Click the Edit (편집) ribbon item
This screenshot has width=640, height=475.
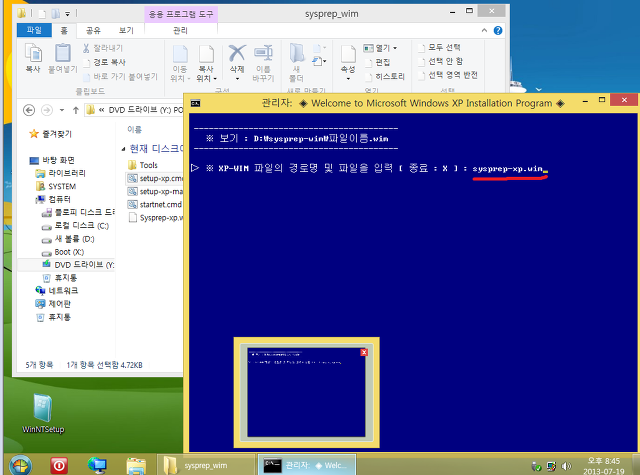378,62
